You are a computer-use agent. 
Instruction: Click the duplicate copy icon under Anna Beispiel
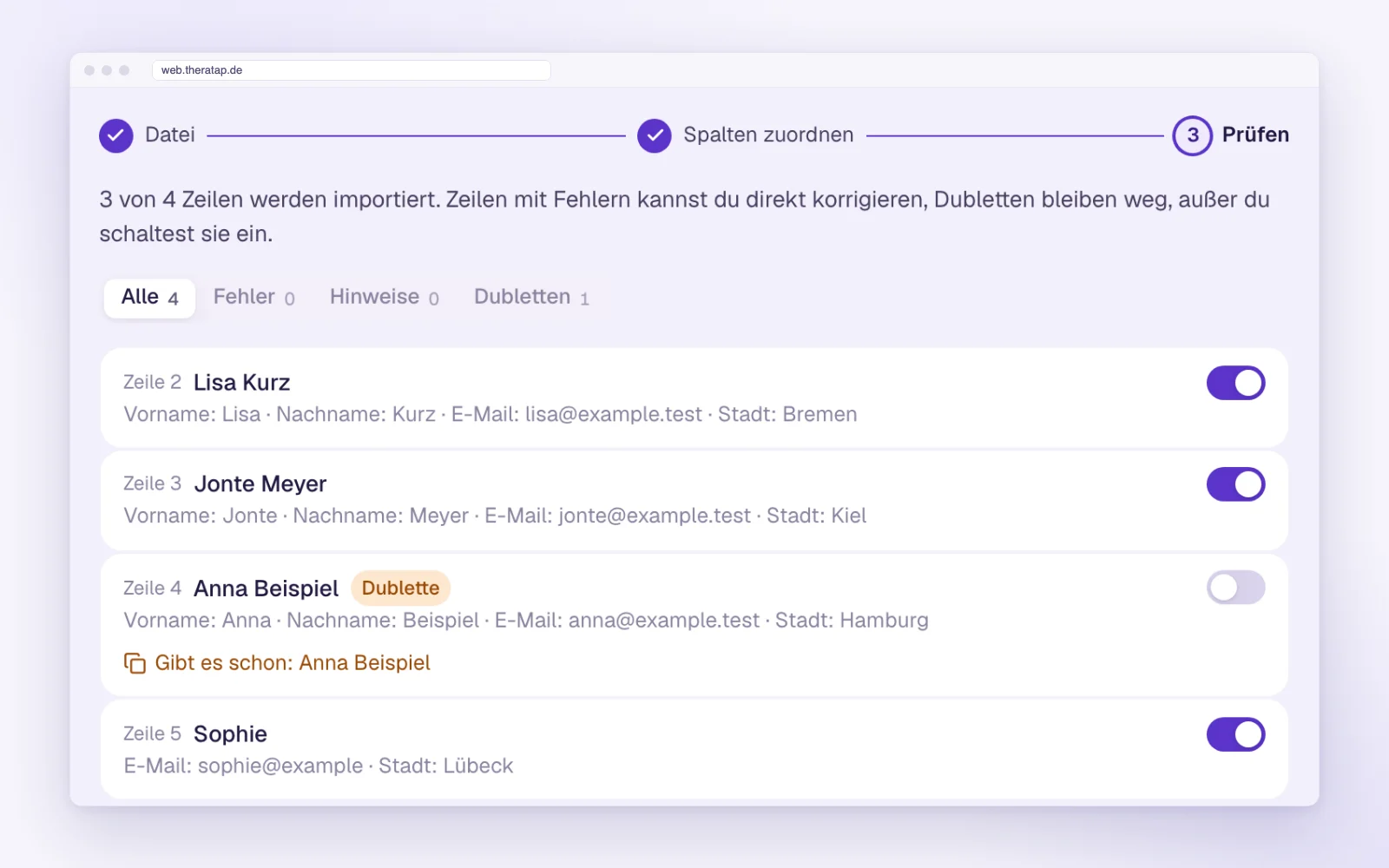pos(135,663)
